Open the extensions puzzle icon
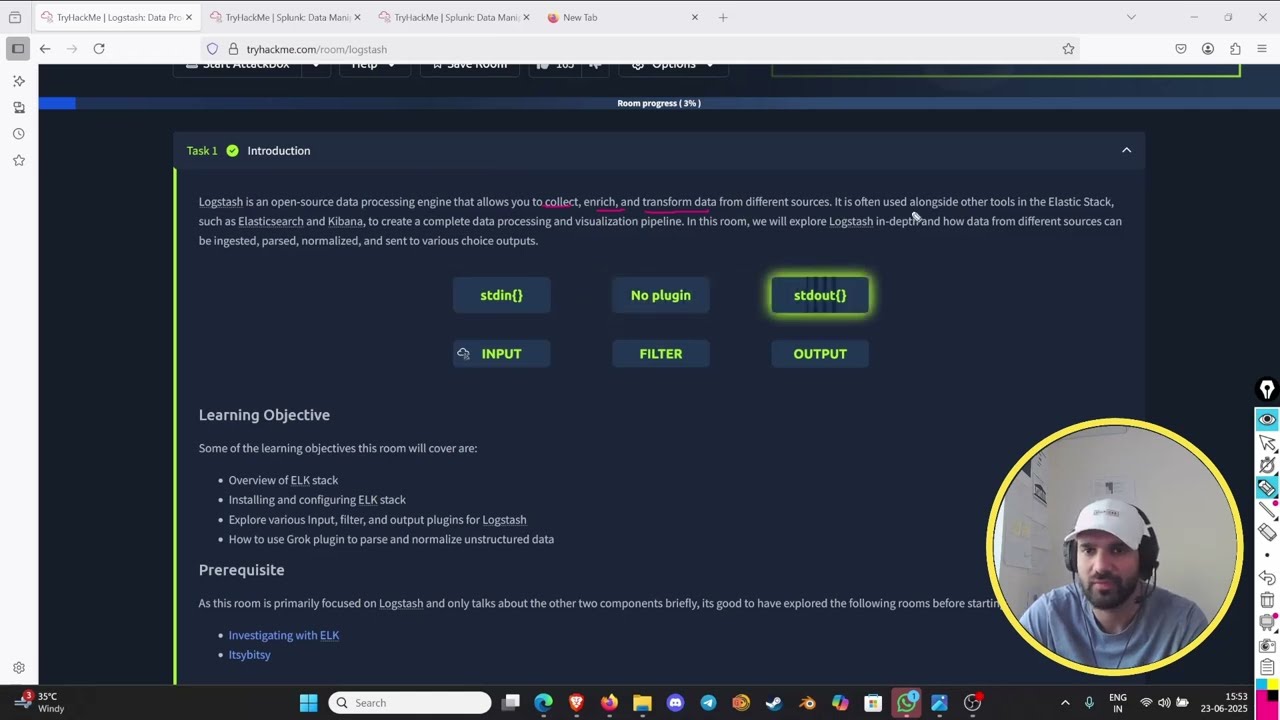This screenshot has width=1280, height=720. 1235,48
